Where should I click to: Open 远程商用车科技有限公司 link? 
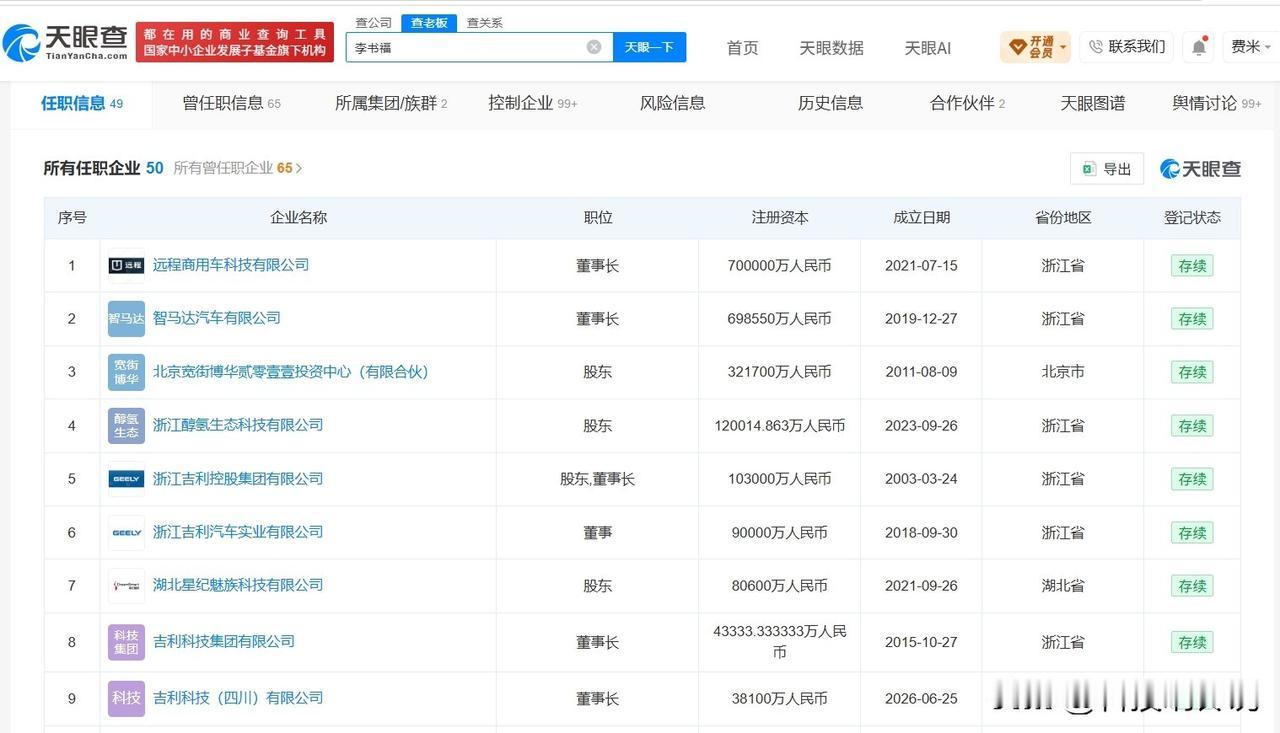pyautogui.click(x=230, y=265)
